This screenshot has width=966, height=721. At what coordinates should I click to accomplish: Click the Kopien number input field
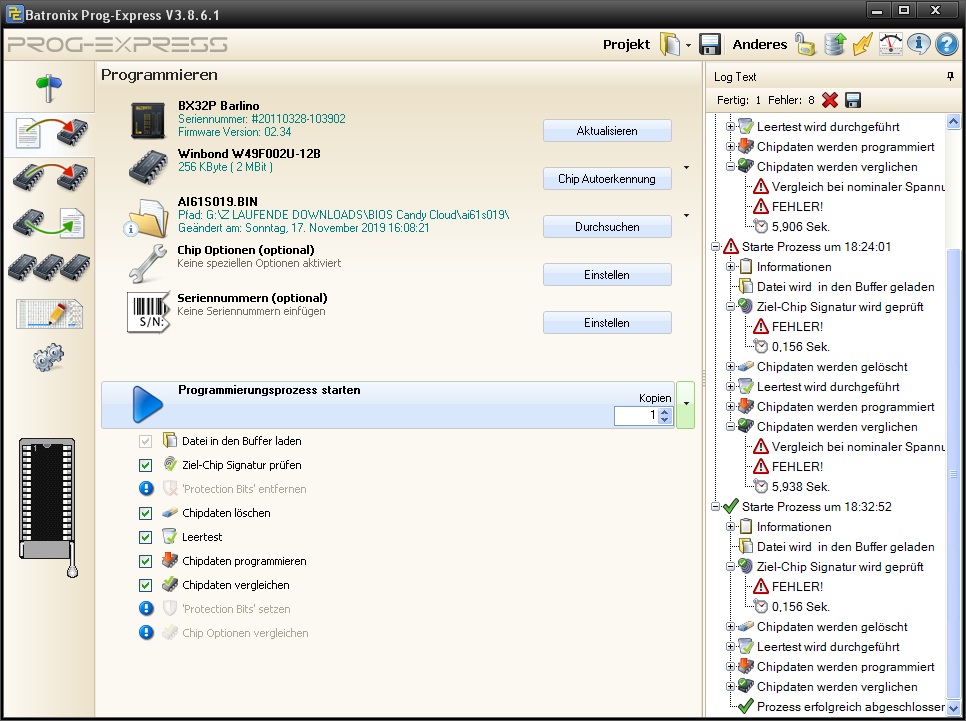[636, 415]
